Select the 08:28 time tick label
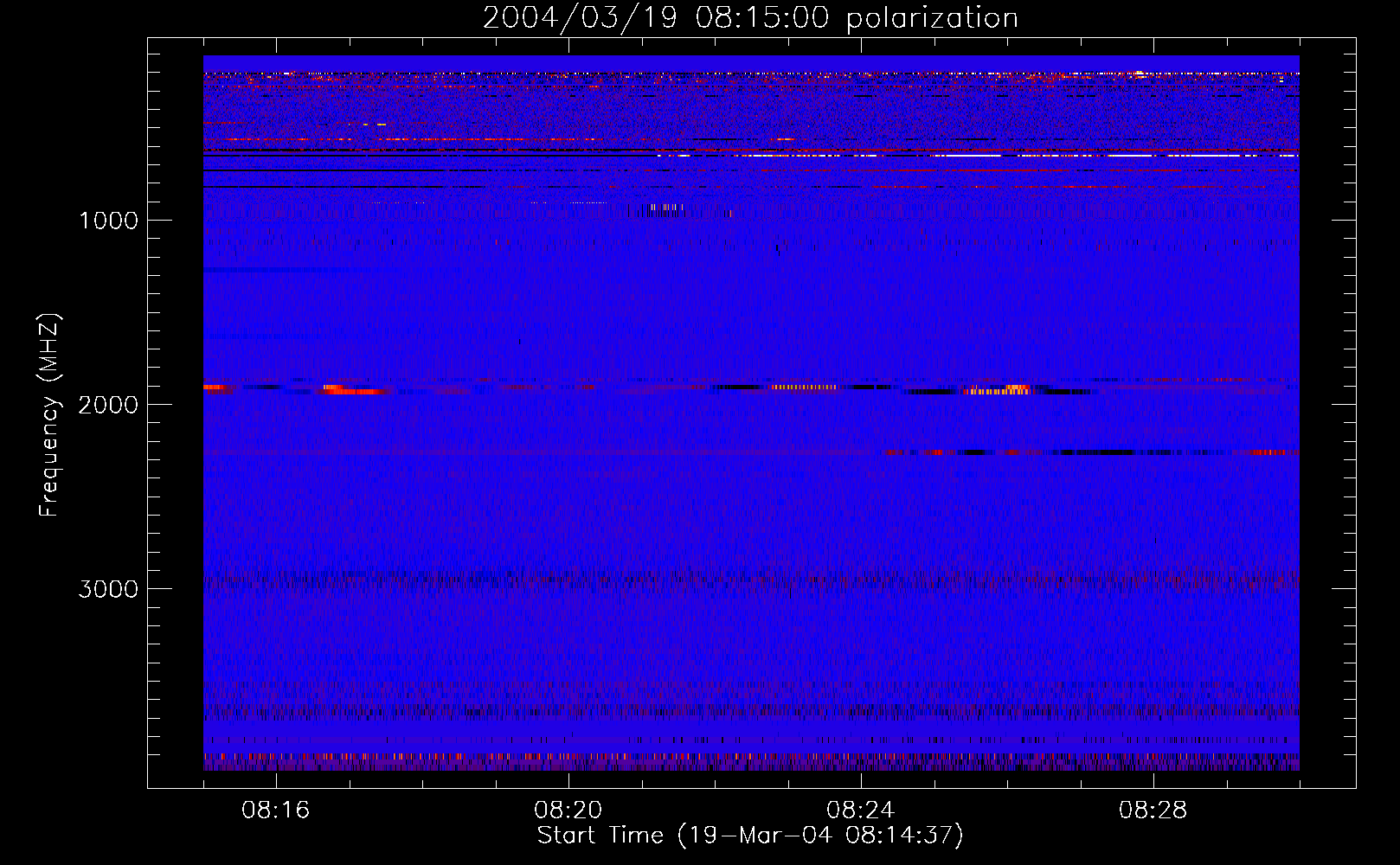This screenshot has width=1400, height=865. 1153,811
